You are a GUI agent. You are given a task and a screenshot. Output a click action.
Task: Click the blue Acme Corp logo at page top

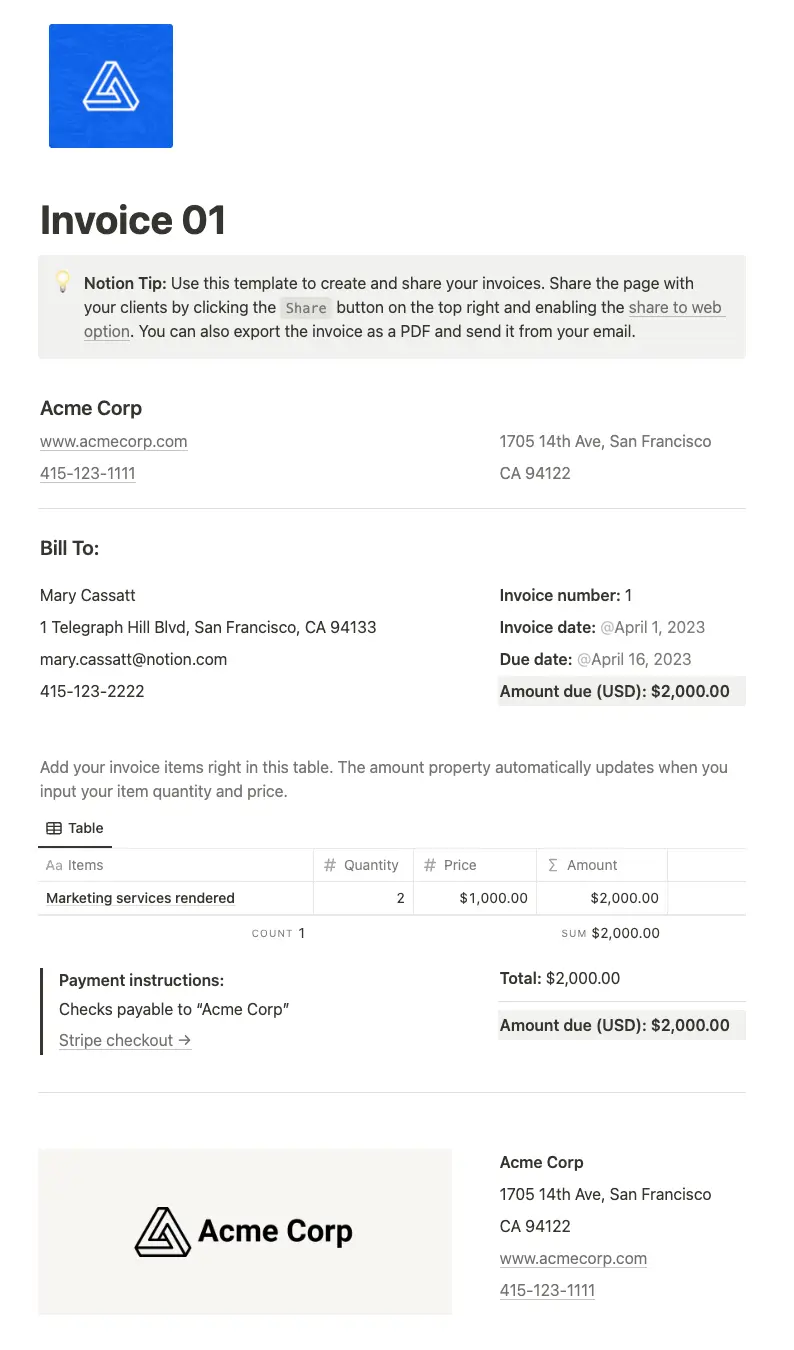click(110, 86)
